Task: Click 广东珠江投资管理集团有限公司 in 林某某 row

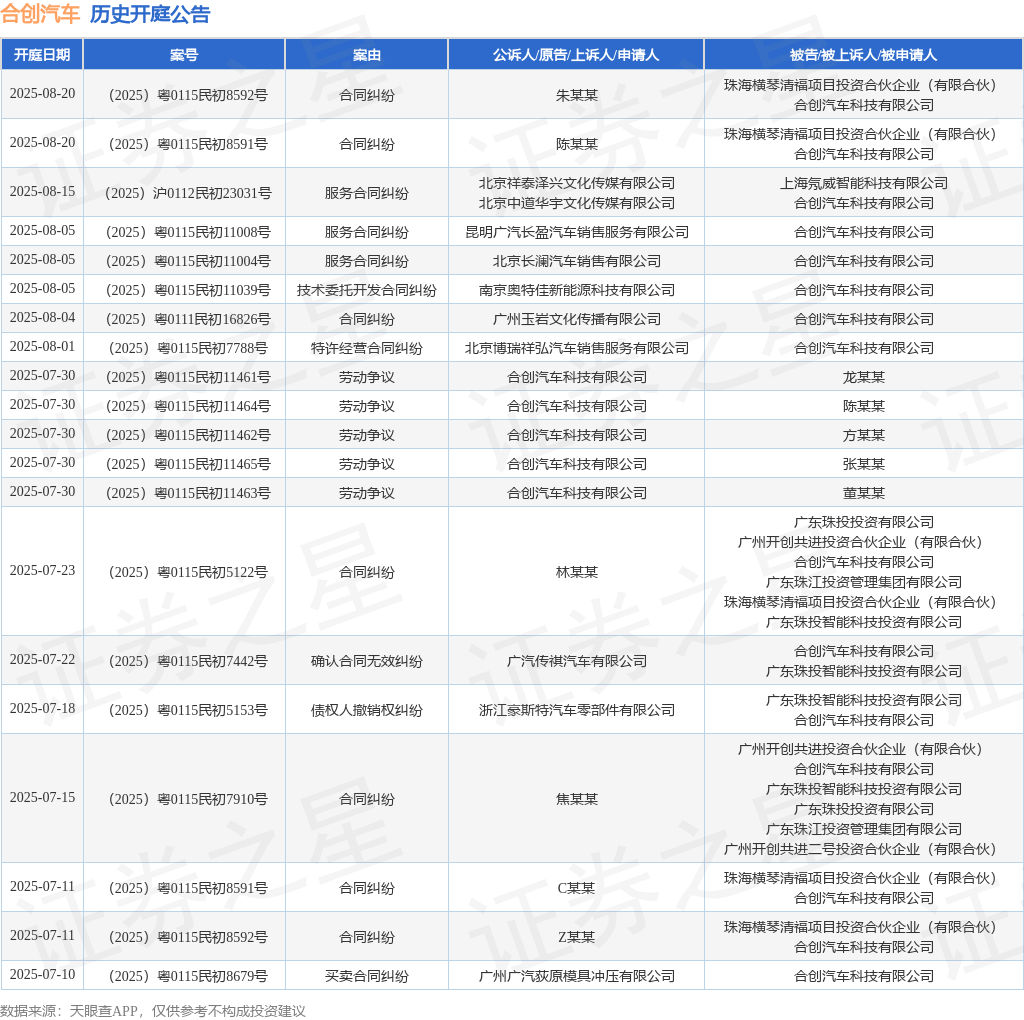Action: coord(864,582)
